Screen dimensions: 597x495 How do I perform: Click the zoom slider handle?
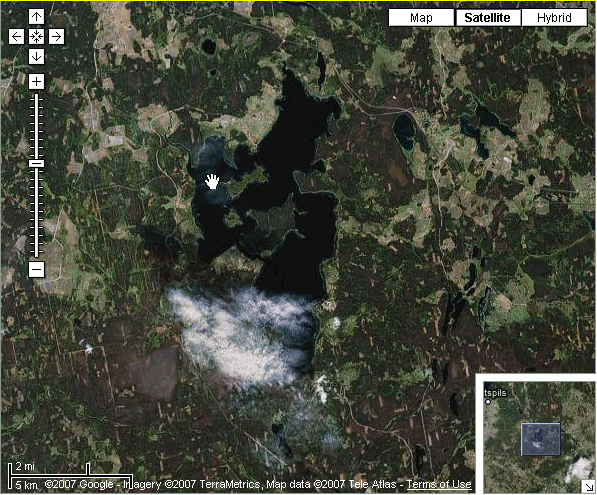tap(37, 164)
